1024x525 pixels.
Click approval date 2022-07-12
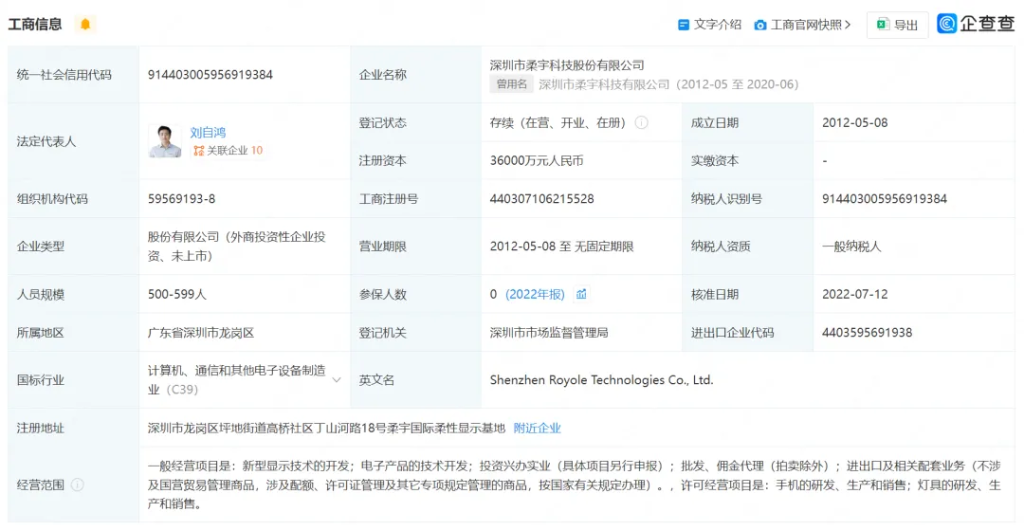[x=855, y=294]
